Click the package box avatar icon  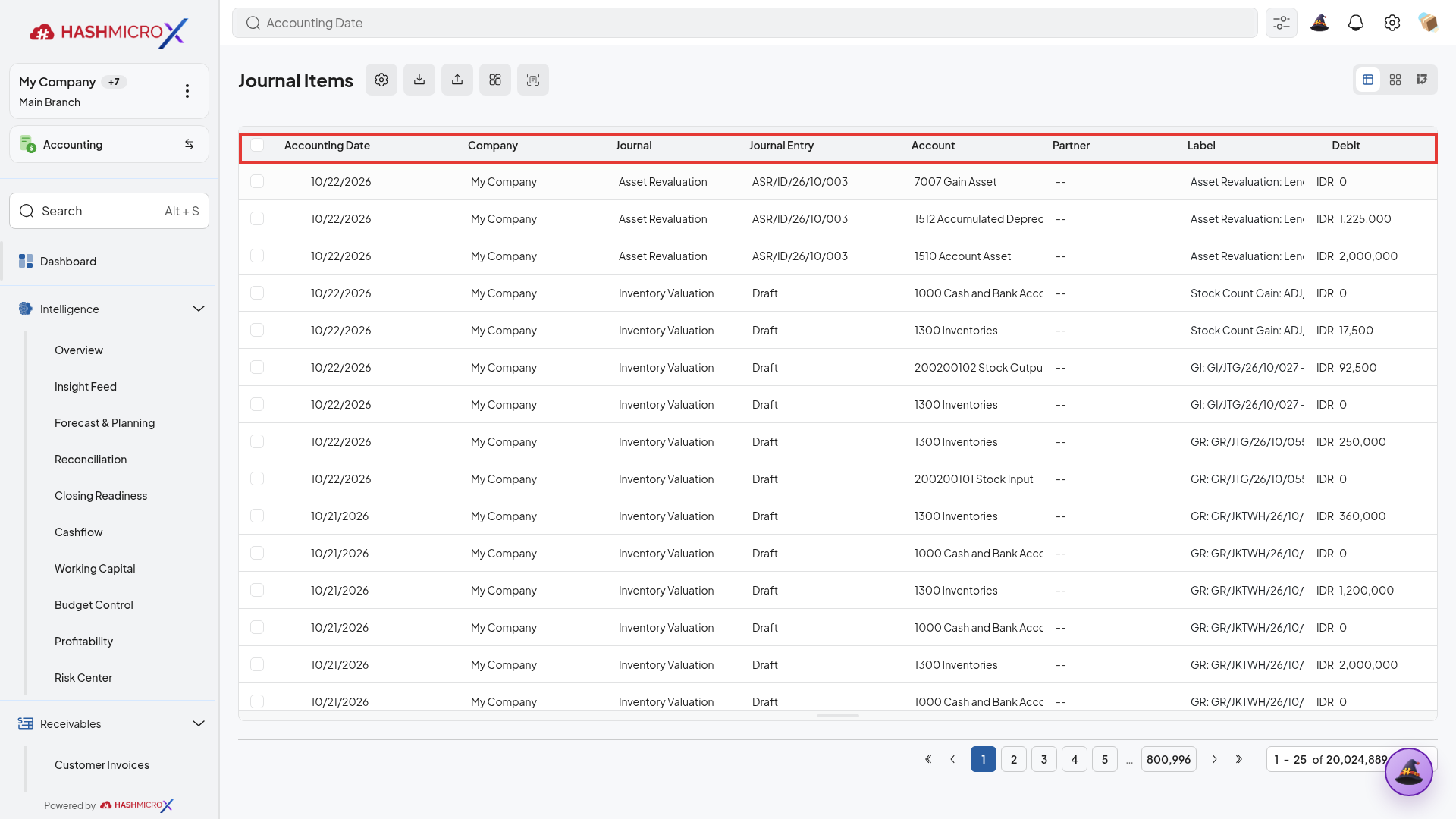[1428, 23]
